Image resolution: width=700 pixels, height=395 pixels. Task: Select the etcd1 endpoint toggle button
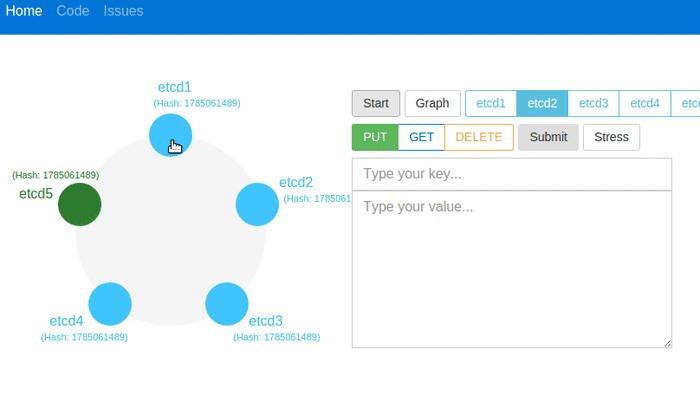491,104
